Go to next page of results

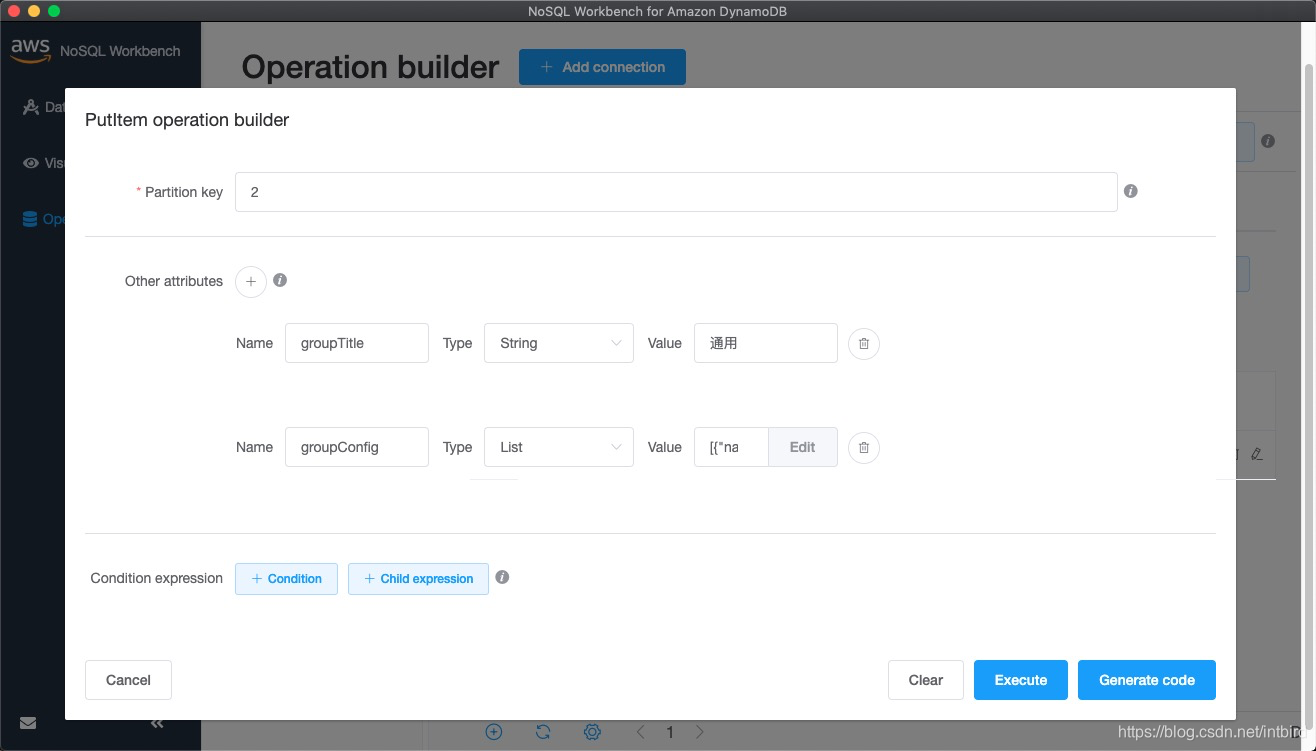coord(699,732)
